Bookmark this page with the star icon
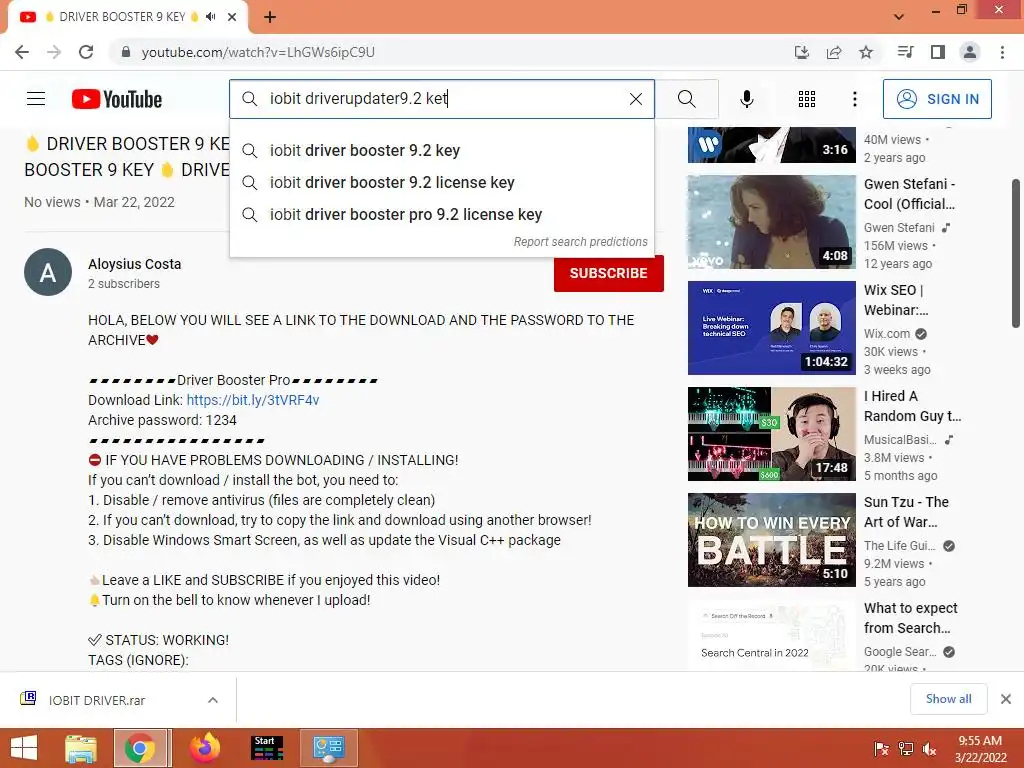 pos(866,52)
